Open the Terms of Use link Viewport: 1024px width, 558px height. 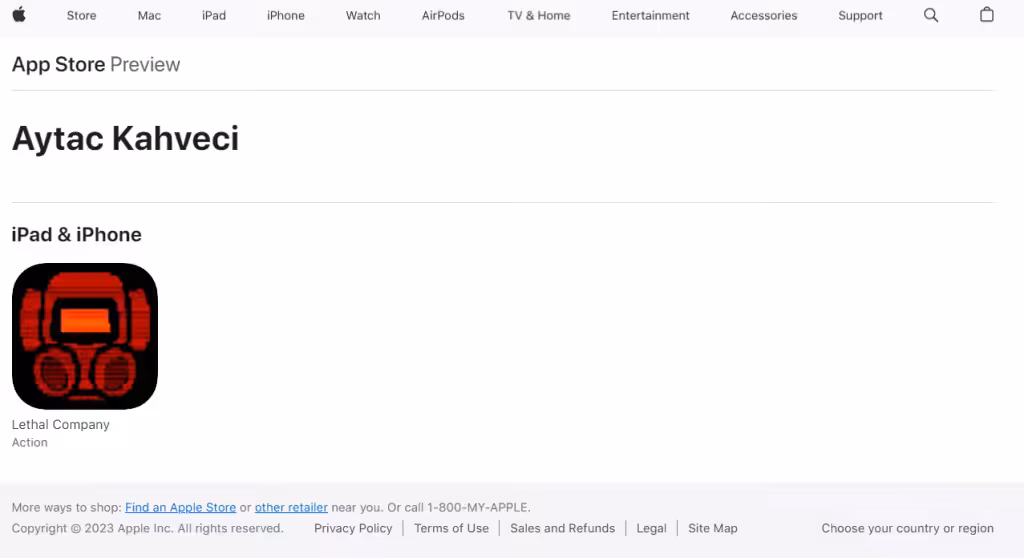(x=451, y=528)
